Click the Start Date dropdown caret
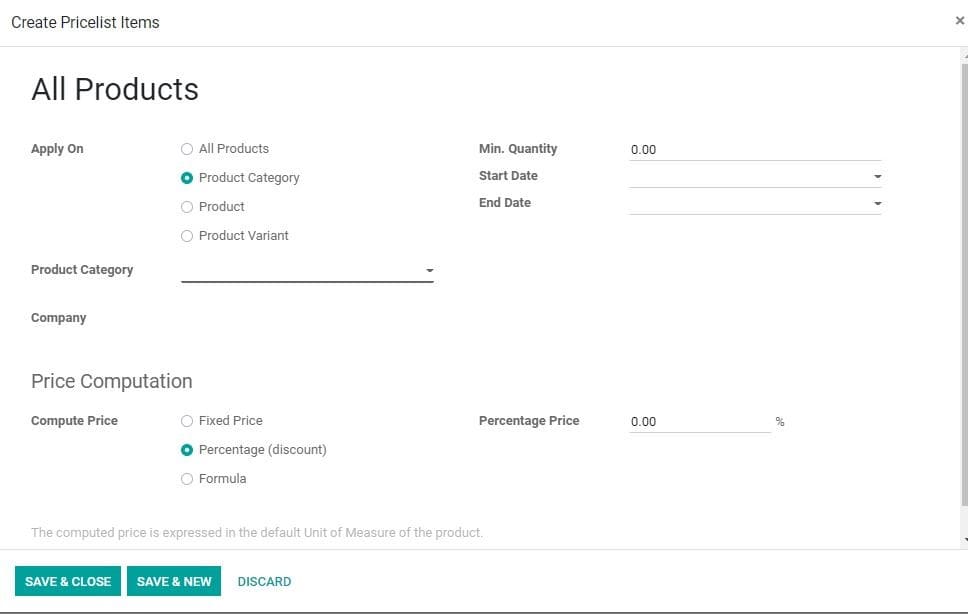Screen dimensions: 968x614 [x=877, y=177]
